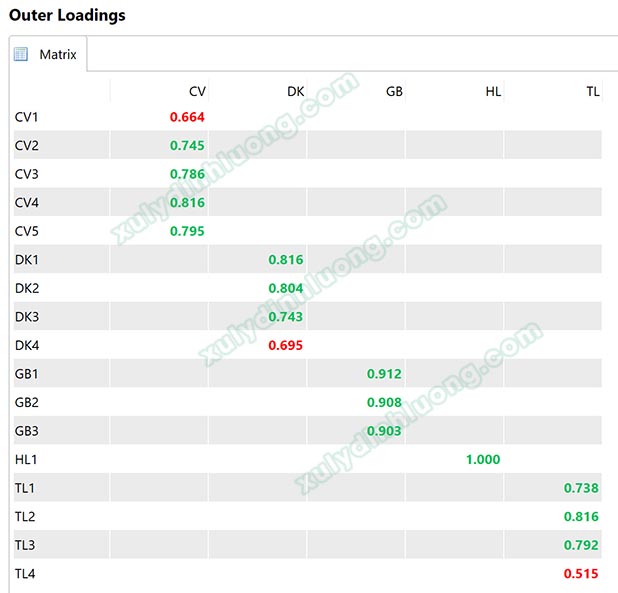The width and height of the screenshot is (618, 593).
Task: Select the DK4 row label
Action: click(x=27, y=345)
